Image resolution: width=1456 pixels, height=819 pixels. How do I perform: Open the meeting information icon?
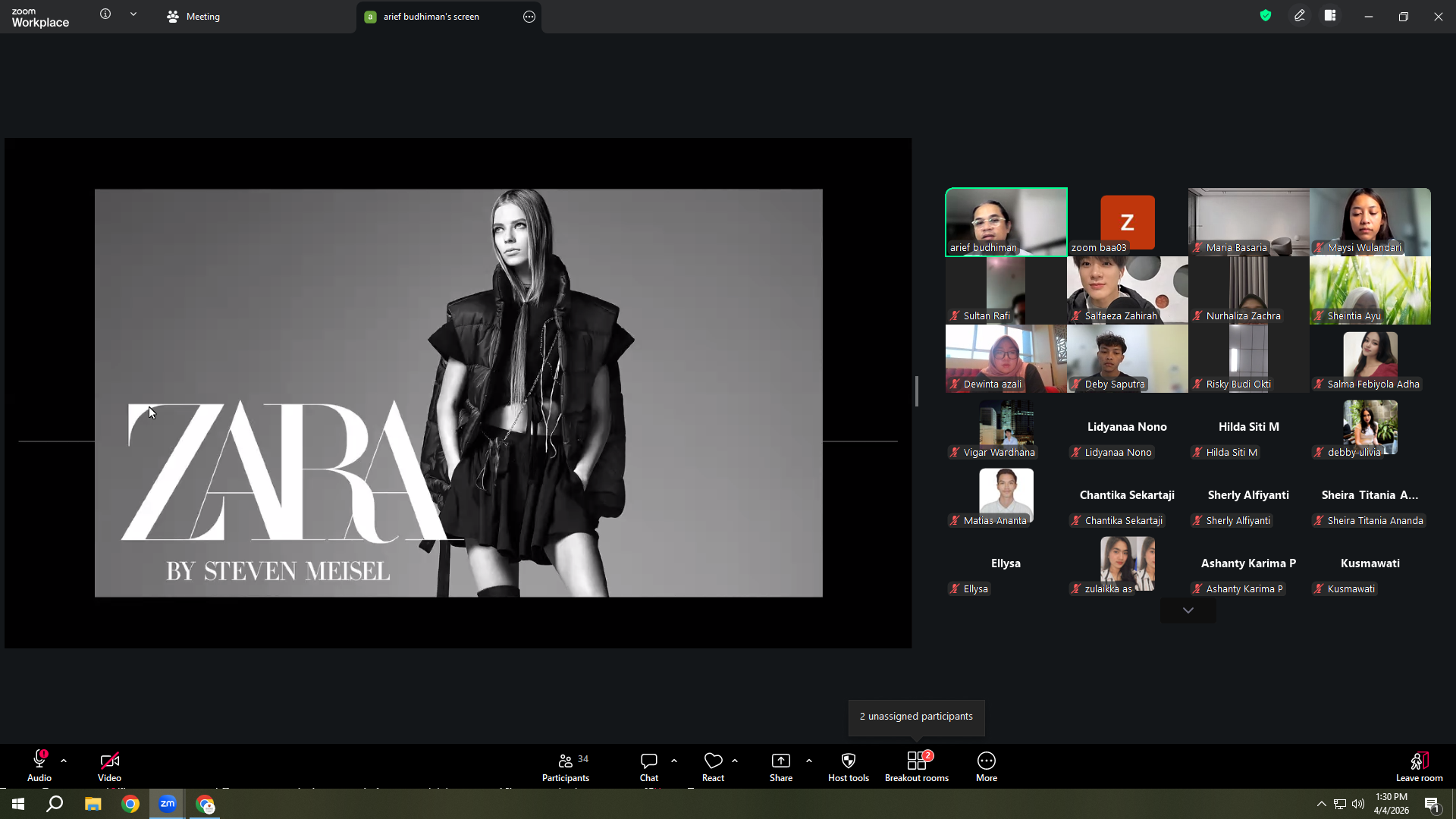coord(105,14)
